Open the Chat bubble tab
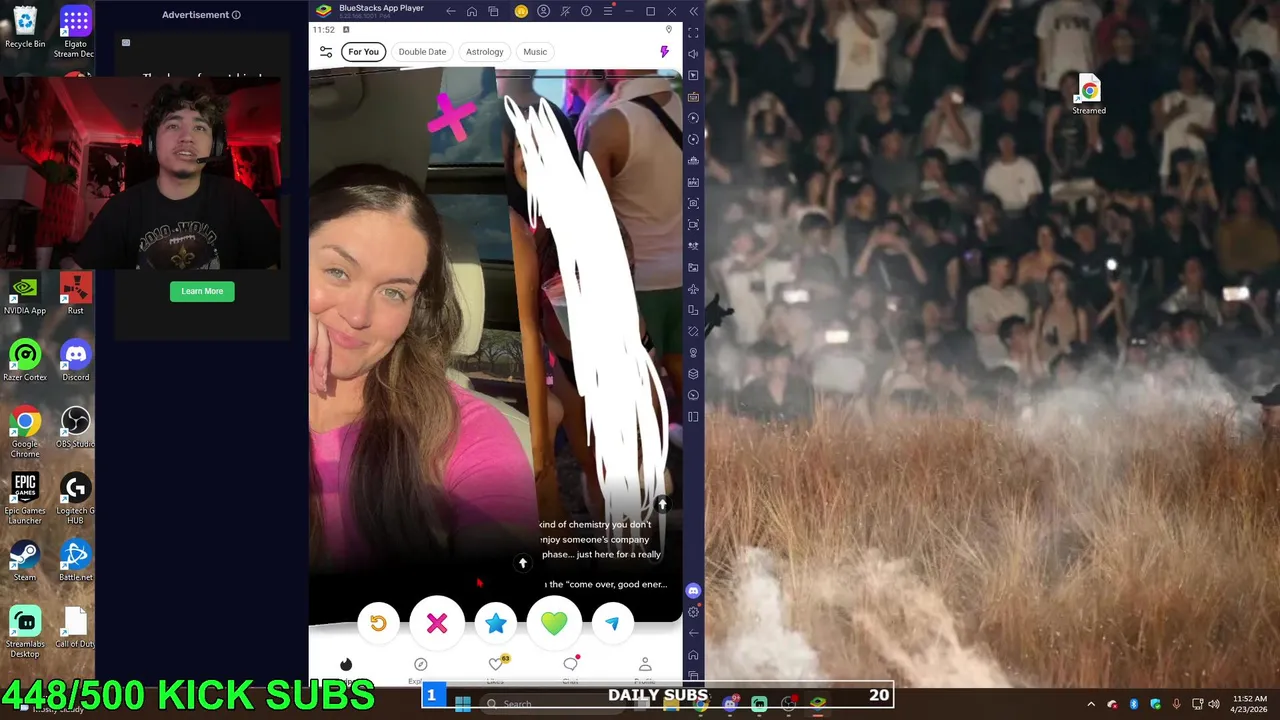Screen dimensions: 1280x720 [x=571, y=665]
